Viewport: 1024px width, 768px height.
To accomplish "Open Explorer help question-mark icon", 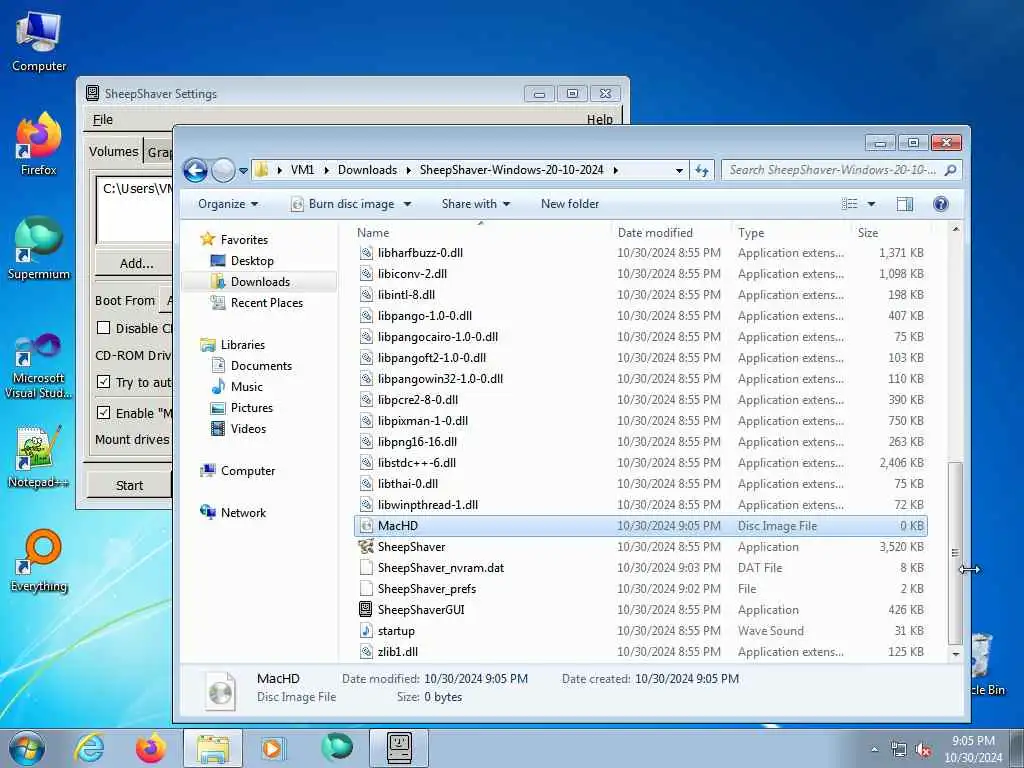I will click(x=940, y=204).
